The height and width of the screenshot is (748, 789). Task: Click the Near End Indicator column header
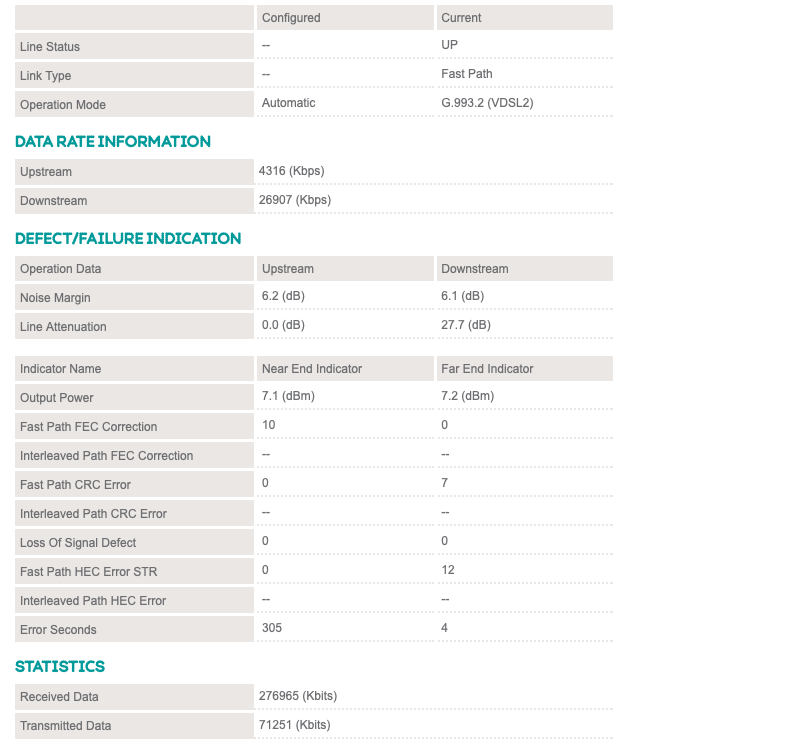click(312, 369)
